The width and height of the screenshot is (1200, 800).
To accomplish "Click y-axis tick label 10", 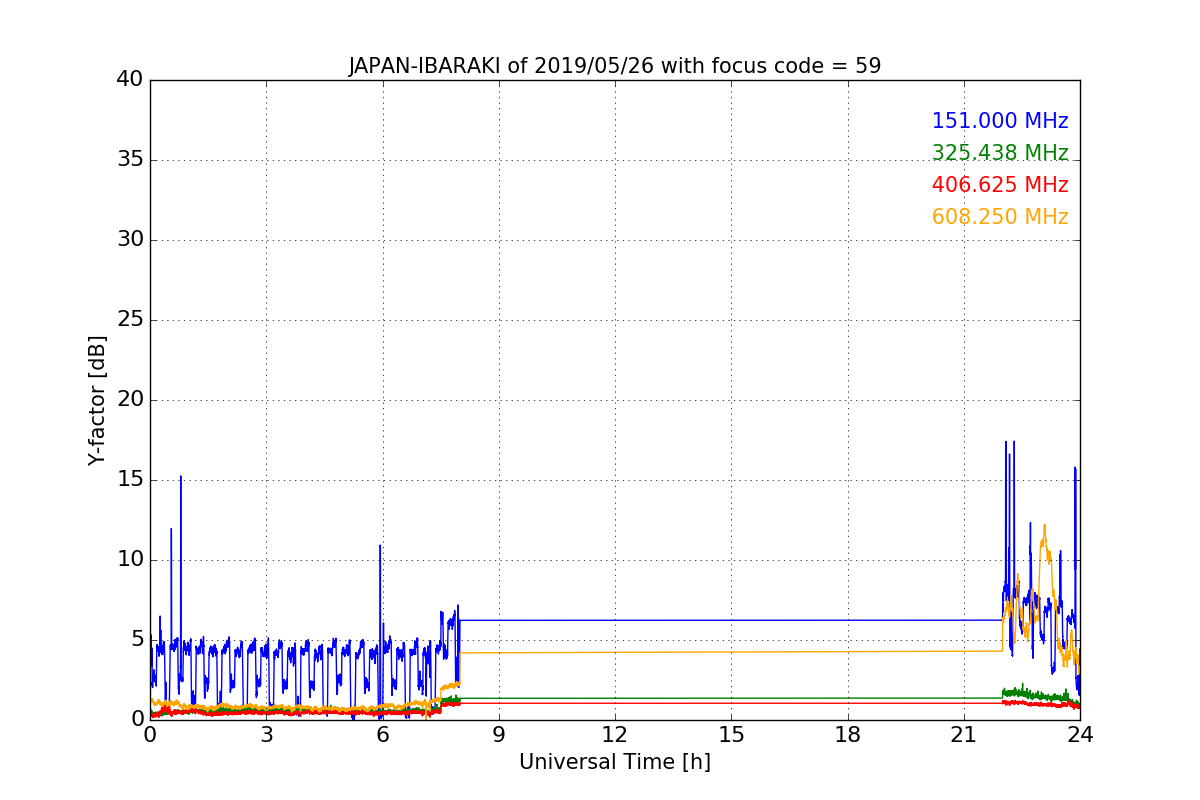I will [130, 560].
